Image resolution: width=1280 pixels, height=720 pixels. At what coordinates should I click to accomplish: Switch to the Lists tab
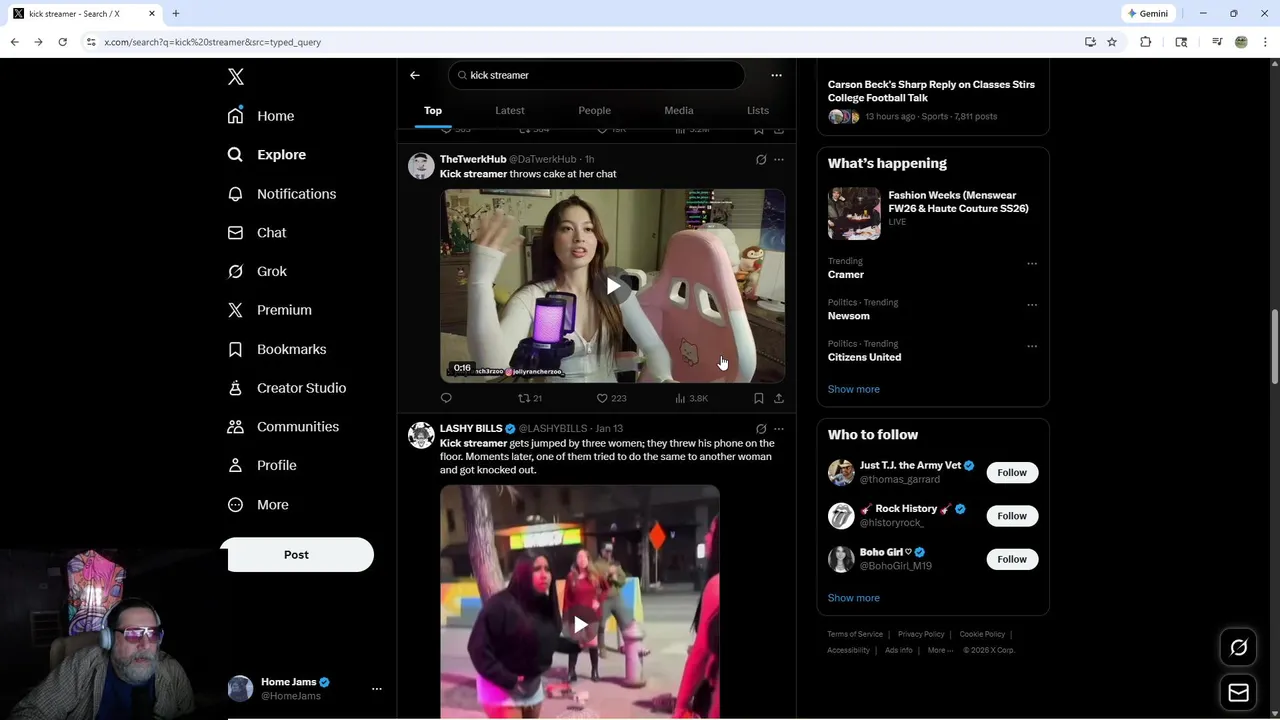[758, 110]
